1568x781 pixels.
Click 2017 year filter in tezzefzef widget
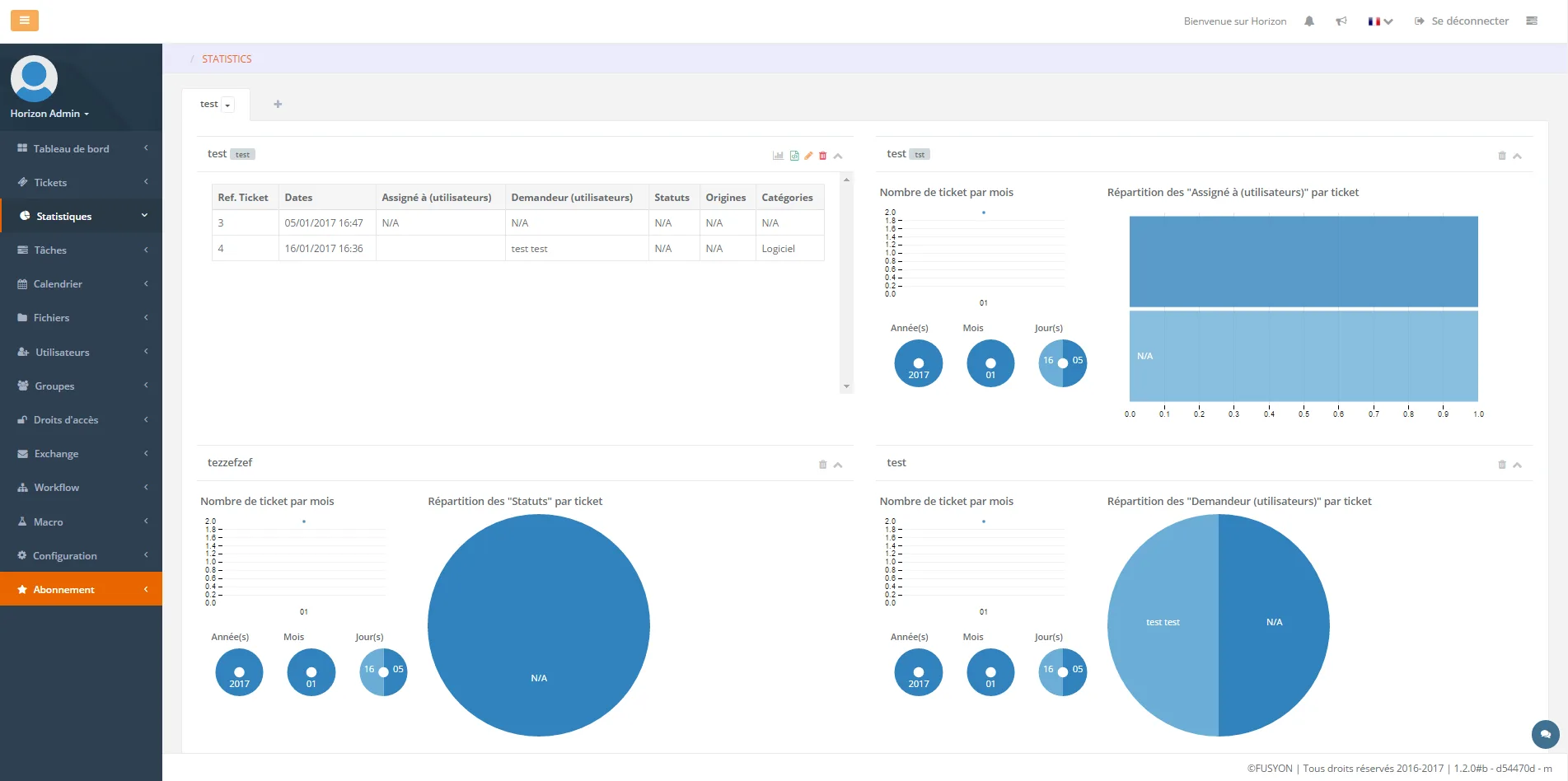(x=239, y=672)
